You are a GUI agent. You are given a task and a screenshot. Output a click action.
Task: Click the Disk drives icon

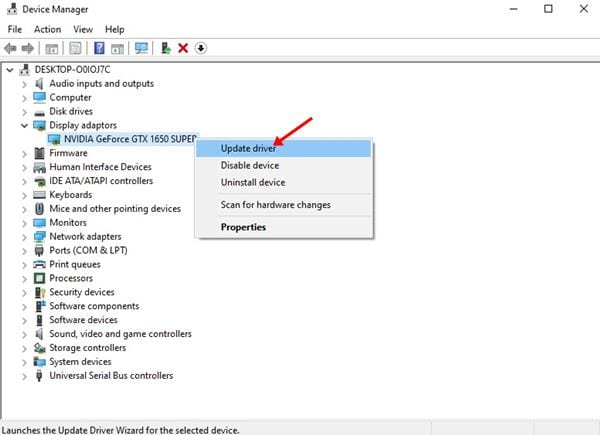coord(39,112)
